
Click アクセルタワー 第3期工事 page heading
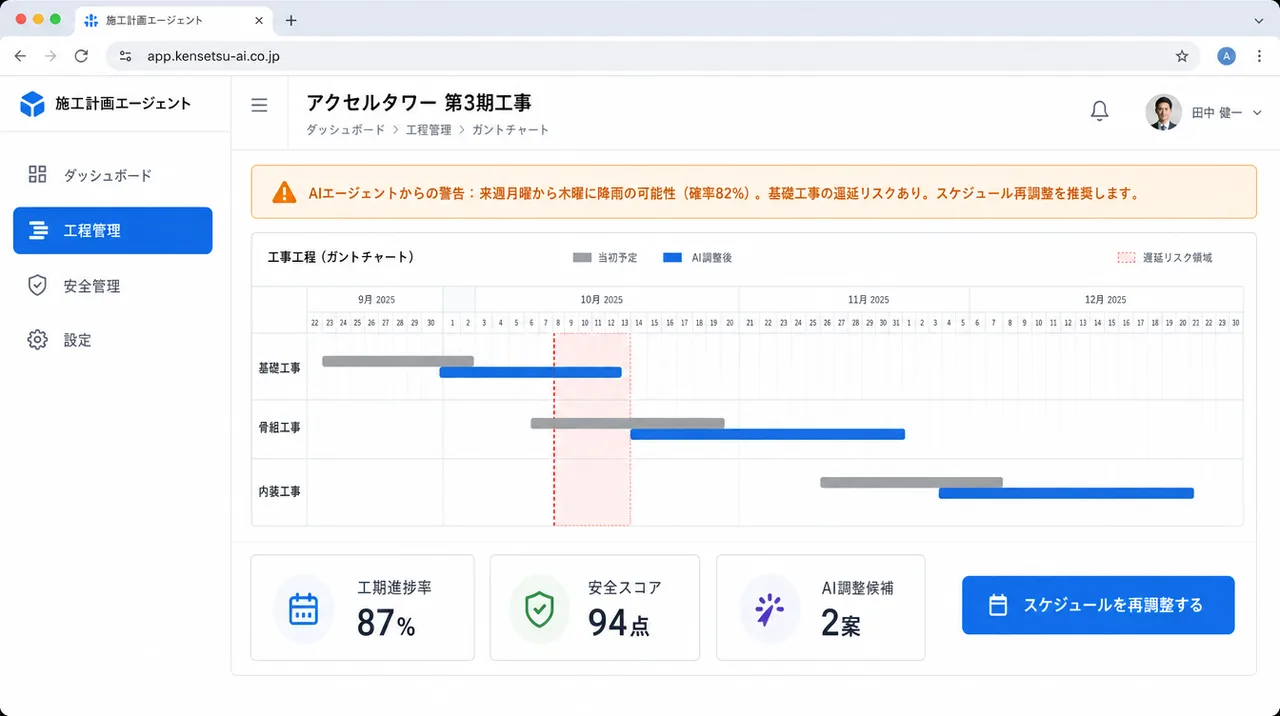(x=419, y=102)
